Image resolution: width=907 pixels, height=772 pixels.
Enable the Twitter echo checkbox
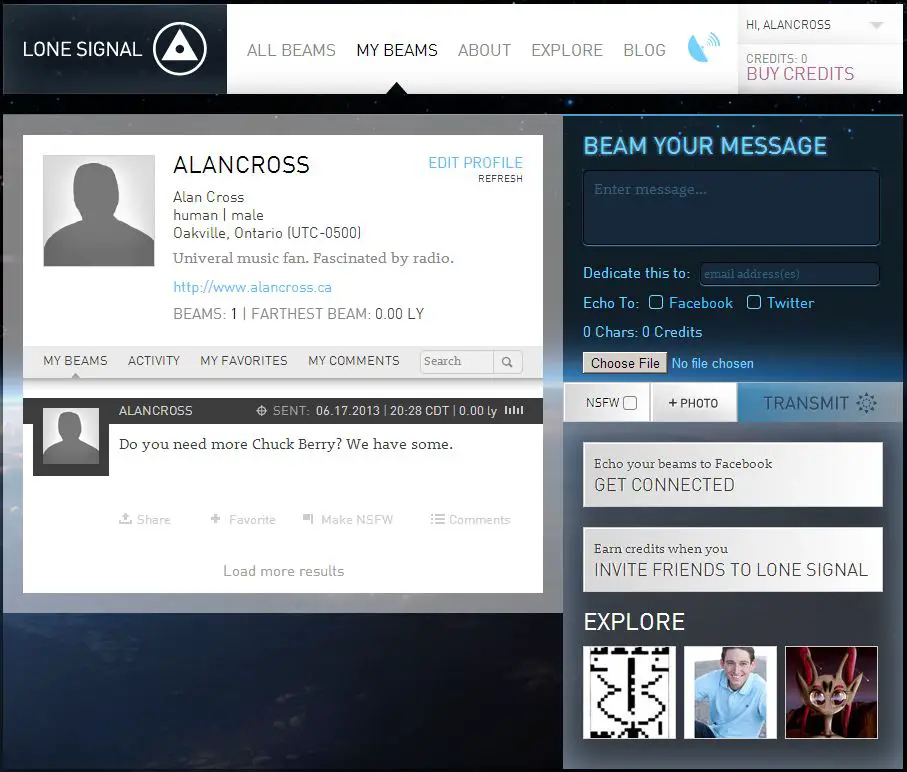click(753, 302)
